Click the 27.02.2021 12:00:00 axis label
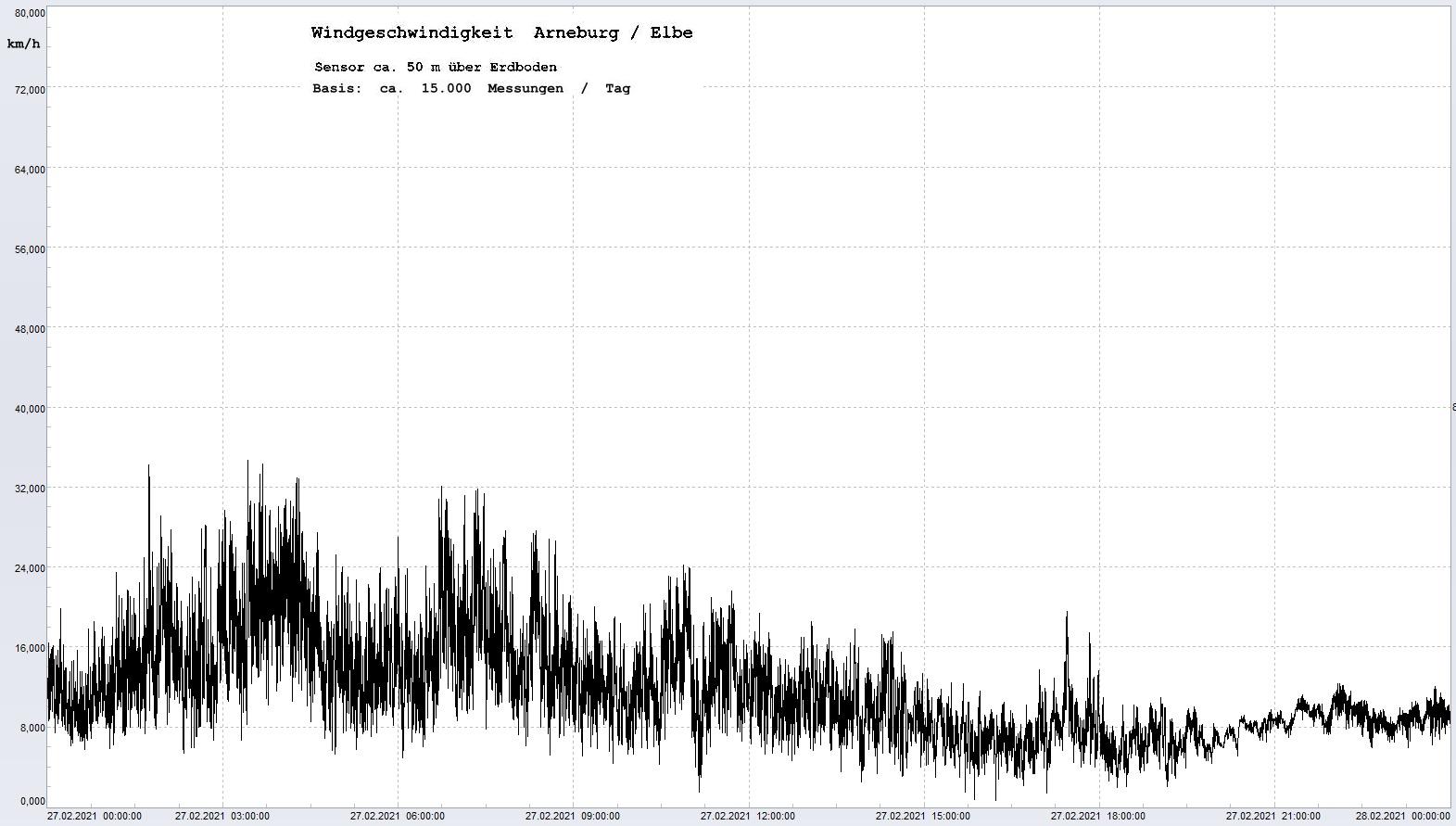 pyautogui.click(x=747, y=816)
